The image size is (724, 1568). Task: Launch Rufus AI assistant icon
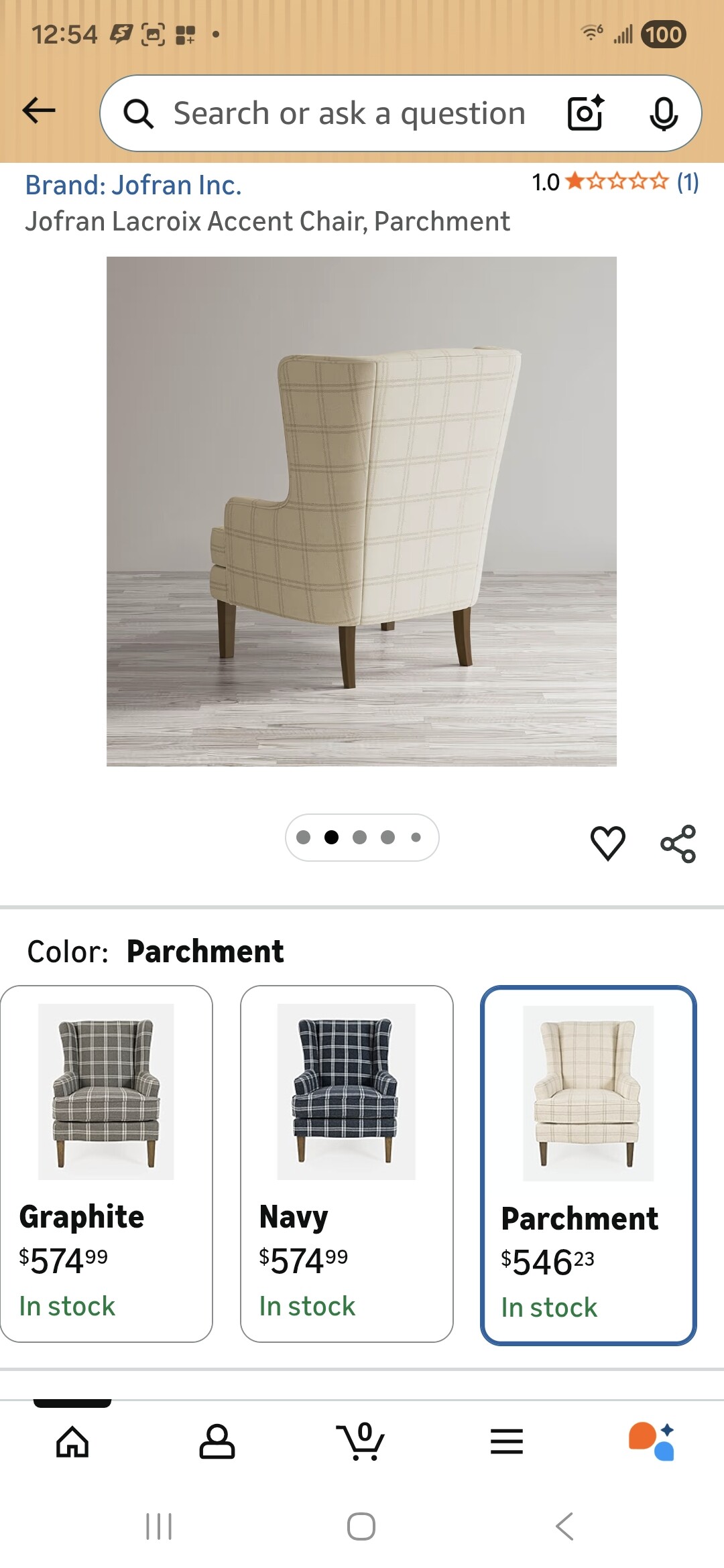pos(651,1441)
